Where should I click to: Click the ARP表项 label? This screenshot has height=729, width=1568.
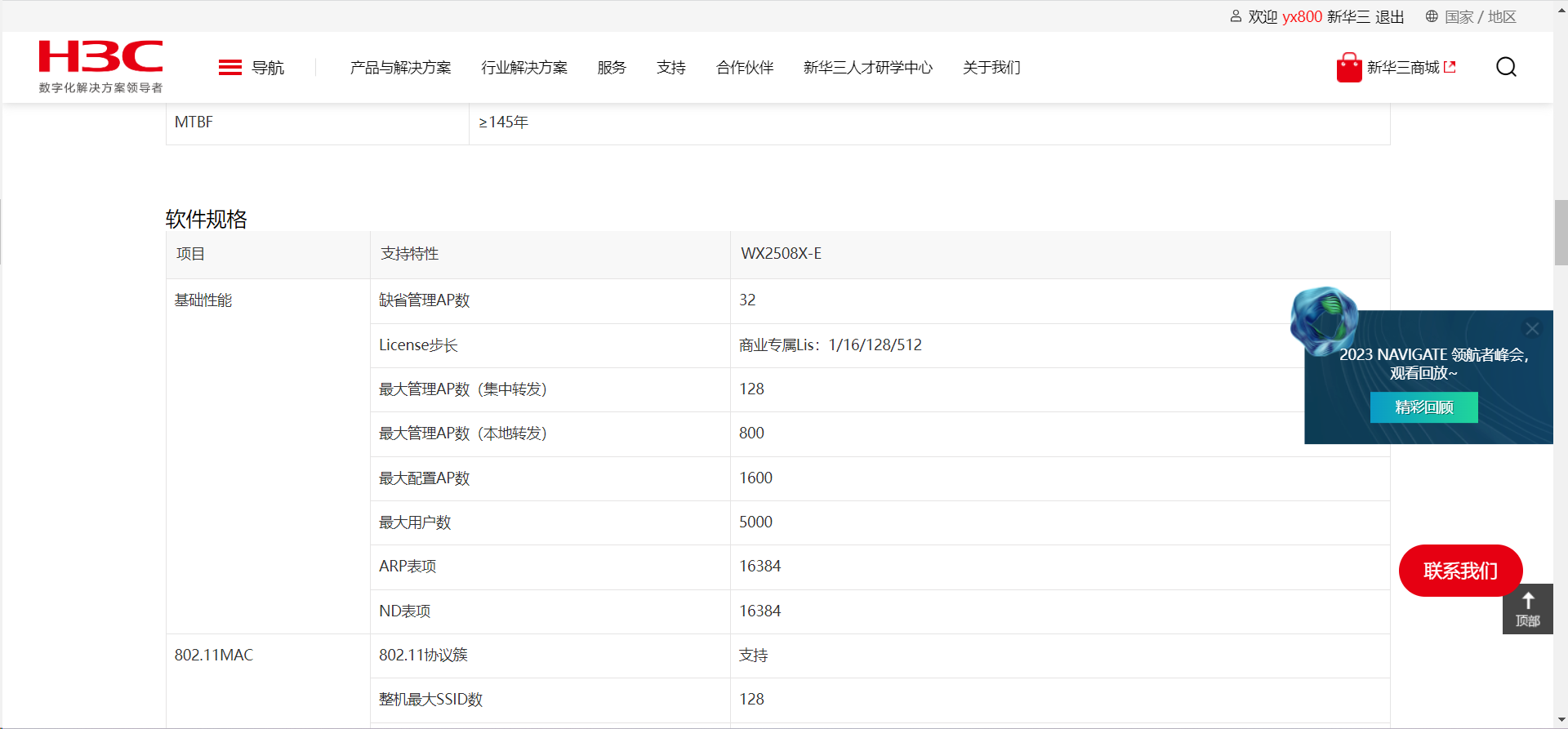coord(408,567)
